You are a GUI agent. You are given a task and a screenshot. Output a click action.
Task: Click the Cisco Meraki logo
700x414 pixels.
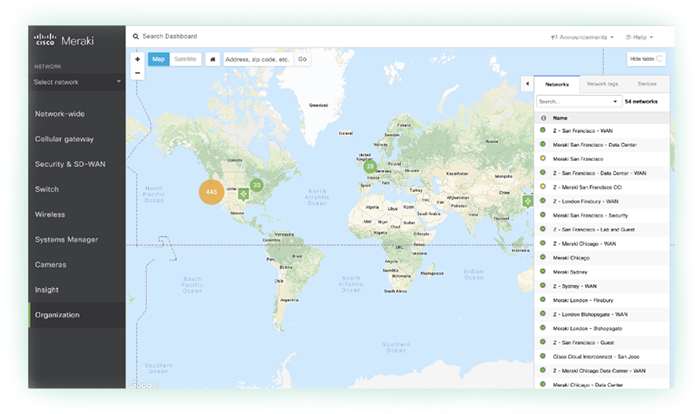[64, 40]
